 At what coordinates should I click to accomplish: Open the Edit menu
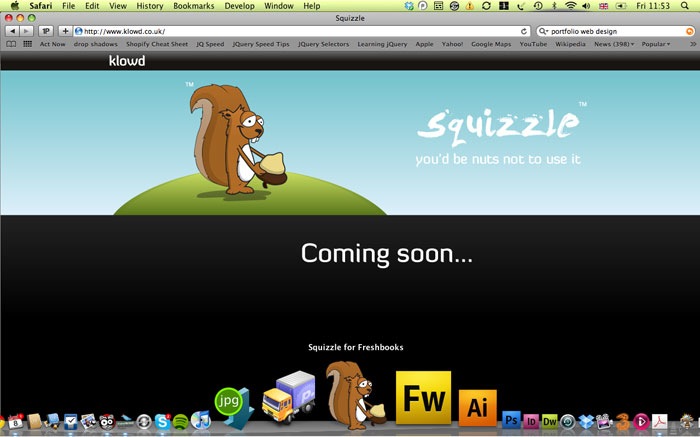92,6
